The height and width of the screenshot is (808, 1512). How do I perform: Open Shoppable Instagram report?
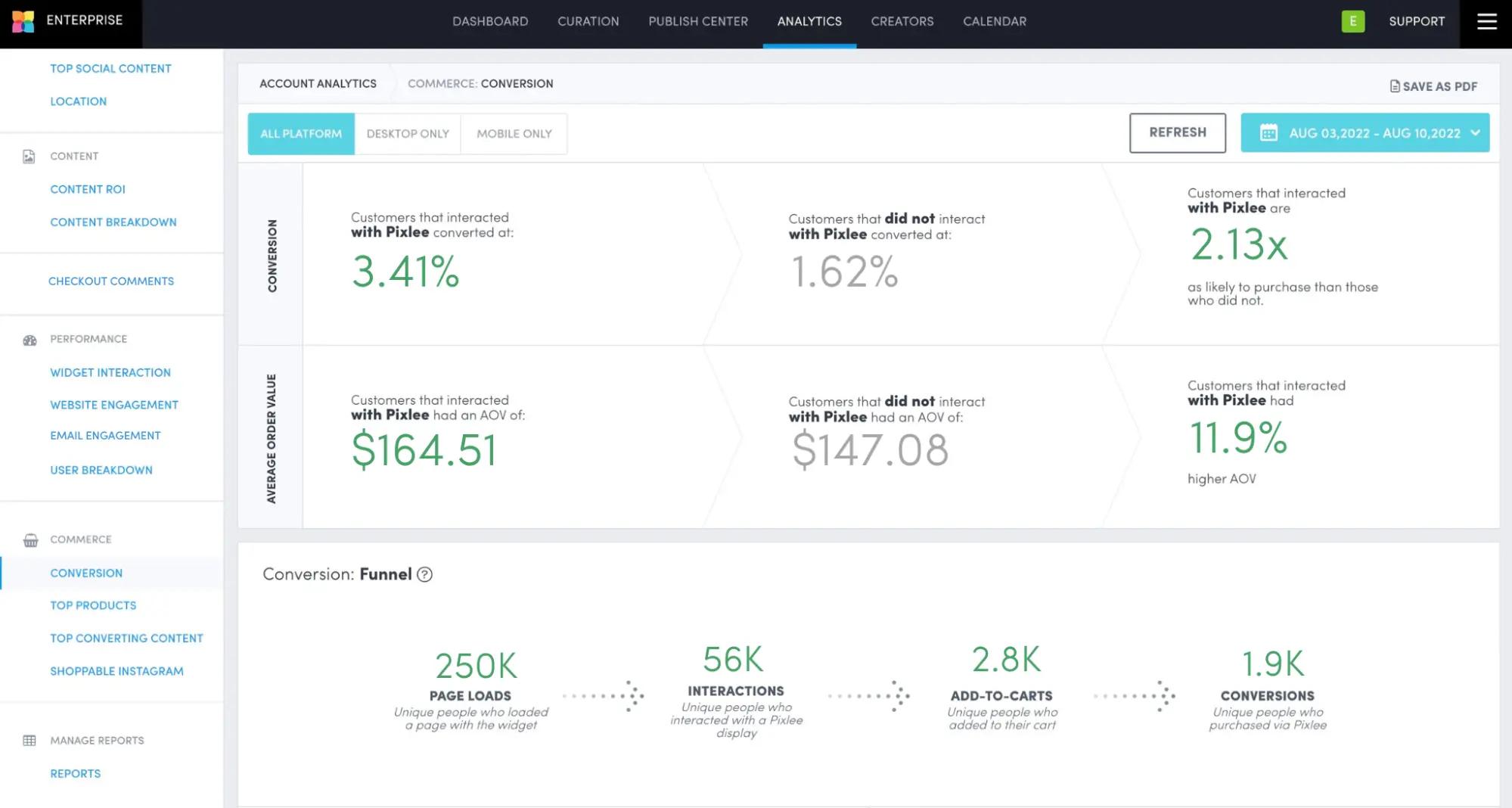pyautogui.click(x=116, y=671)
